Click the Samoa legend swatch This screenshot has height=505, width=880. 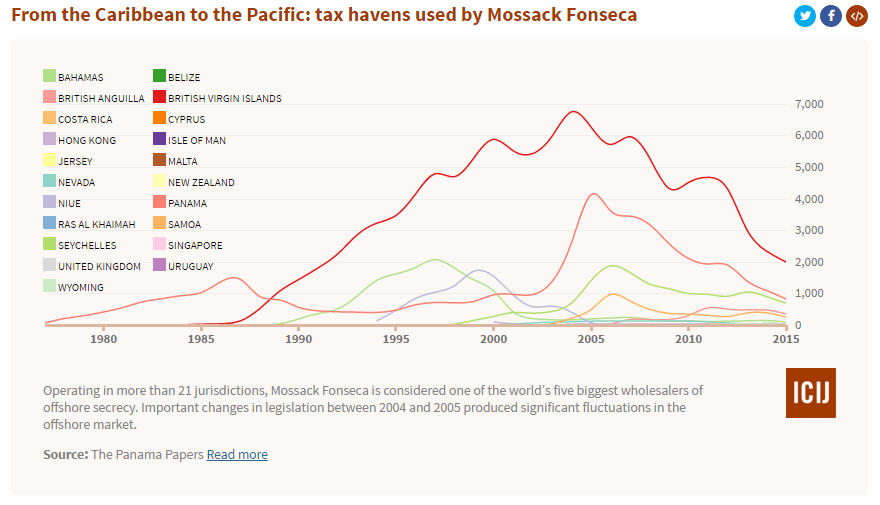coord(159,224)
